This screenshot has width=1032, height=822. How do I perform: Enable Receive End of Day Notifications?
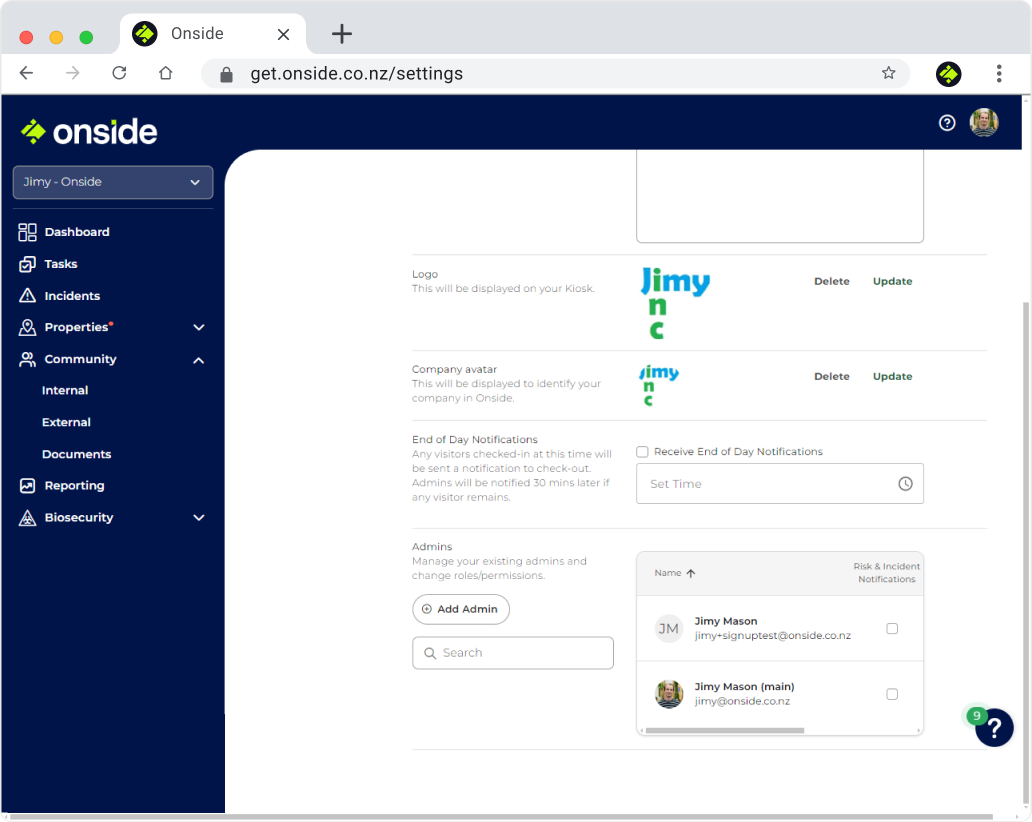642,451
